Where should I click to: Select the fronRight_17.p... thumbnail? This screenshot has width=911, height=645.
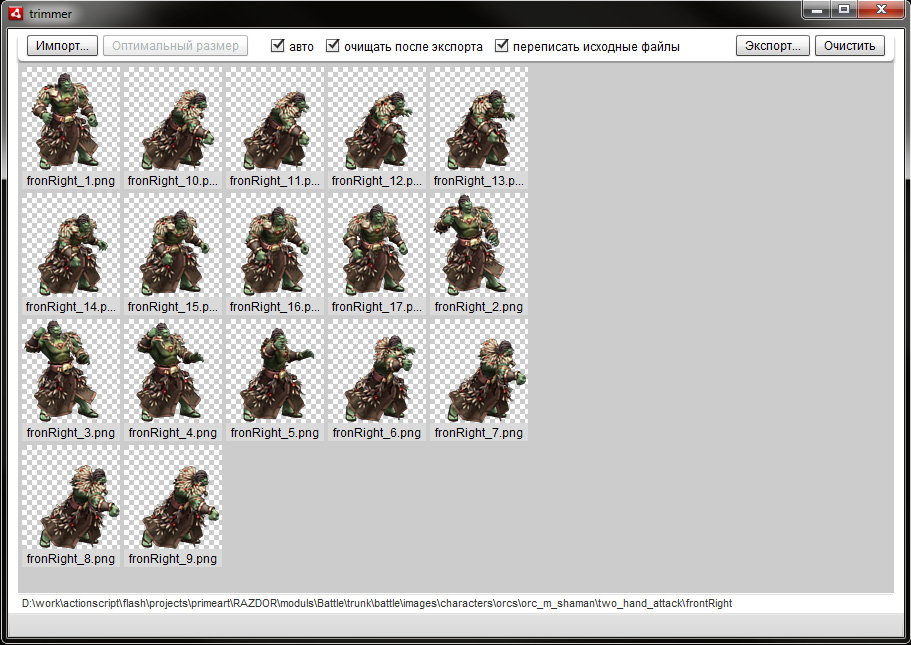tap(376, 253)
